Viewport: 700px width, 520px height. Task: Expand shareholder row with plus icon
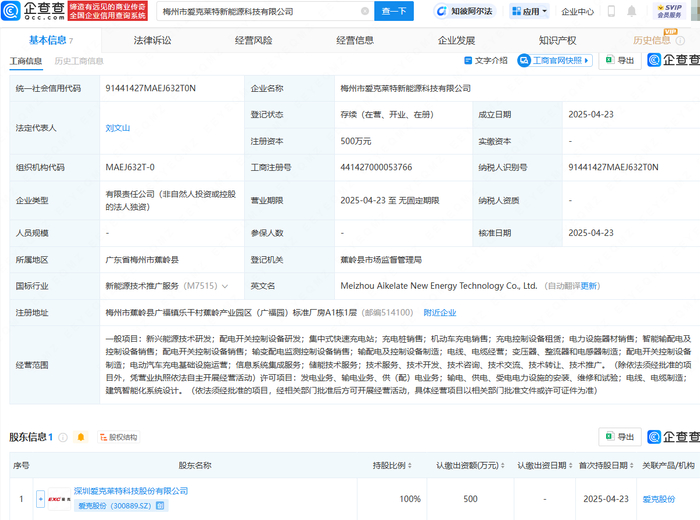[41, 497]
